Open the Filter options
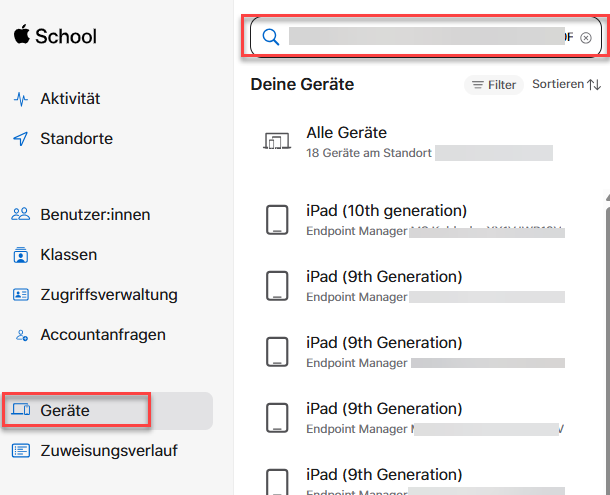Image resolution: width=610 pixels, height=495 pixels. click(x=494, y=85)
